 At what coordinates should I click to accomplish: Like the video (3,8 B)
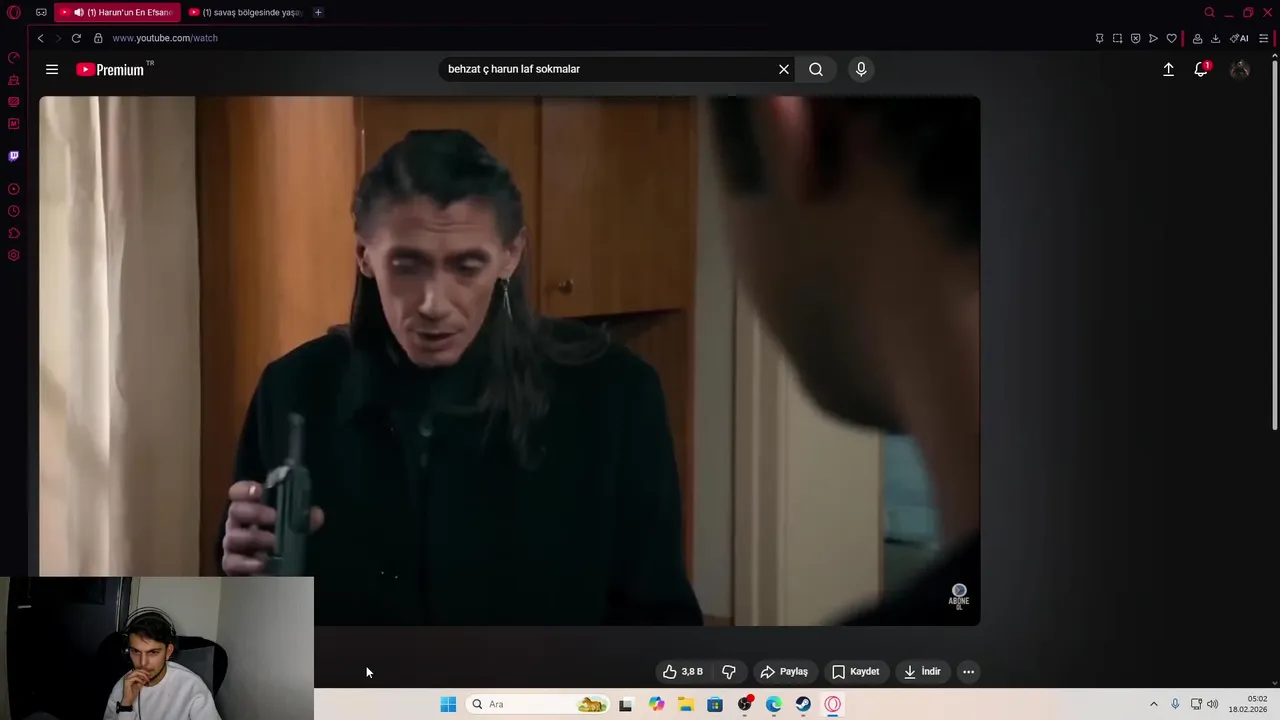pyautogui.click(x=683, y=672)
